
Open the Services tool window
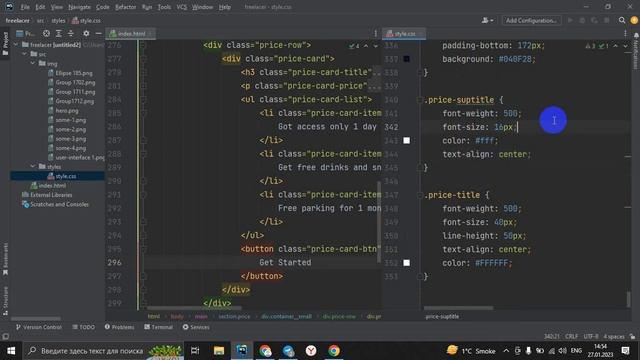(x=196, y=327)
